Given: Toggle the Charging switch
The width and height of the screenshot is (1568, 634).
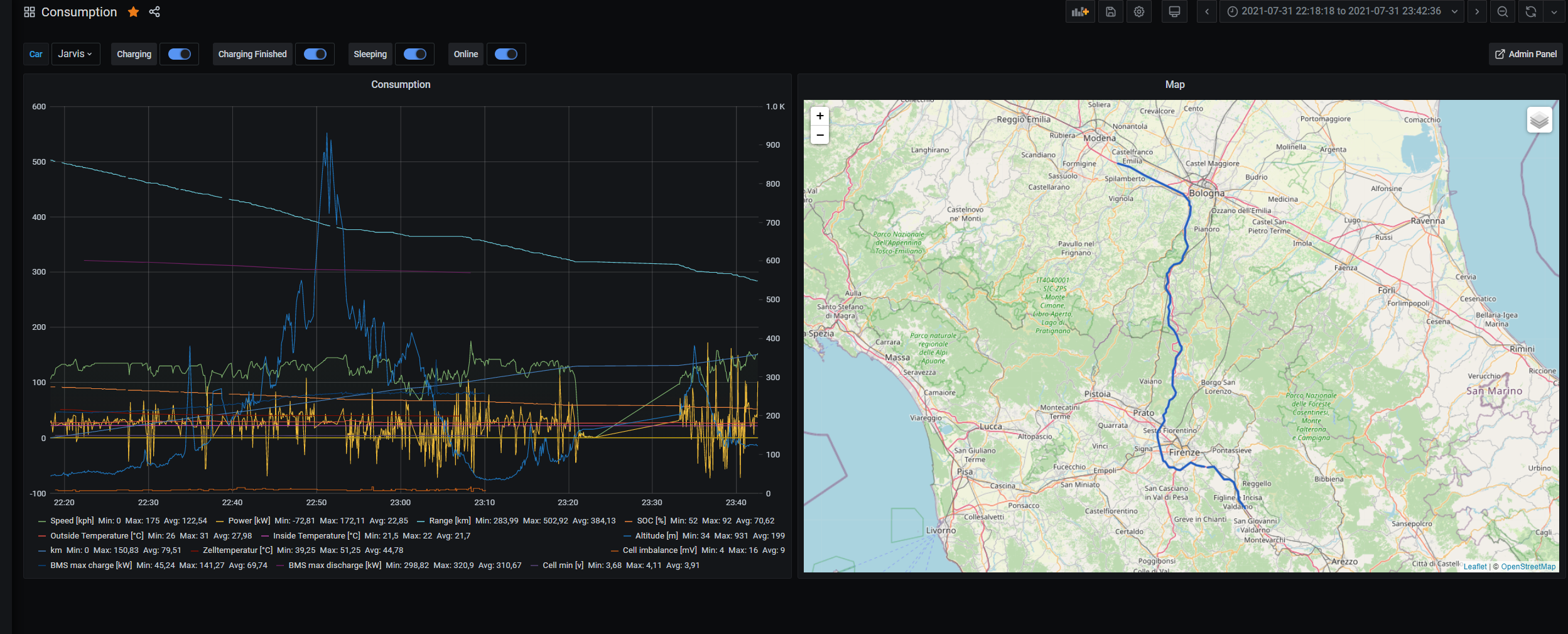Looking at the screenshot, I should pos(180,54).
